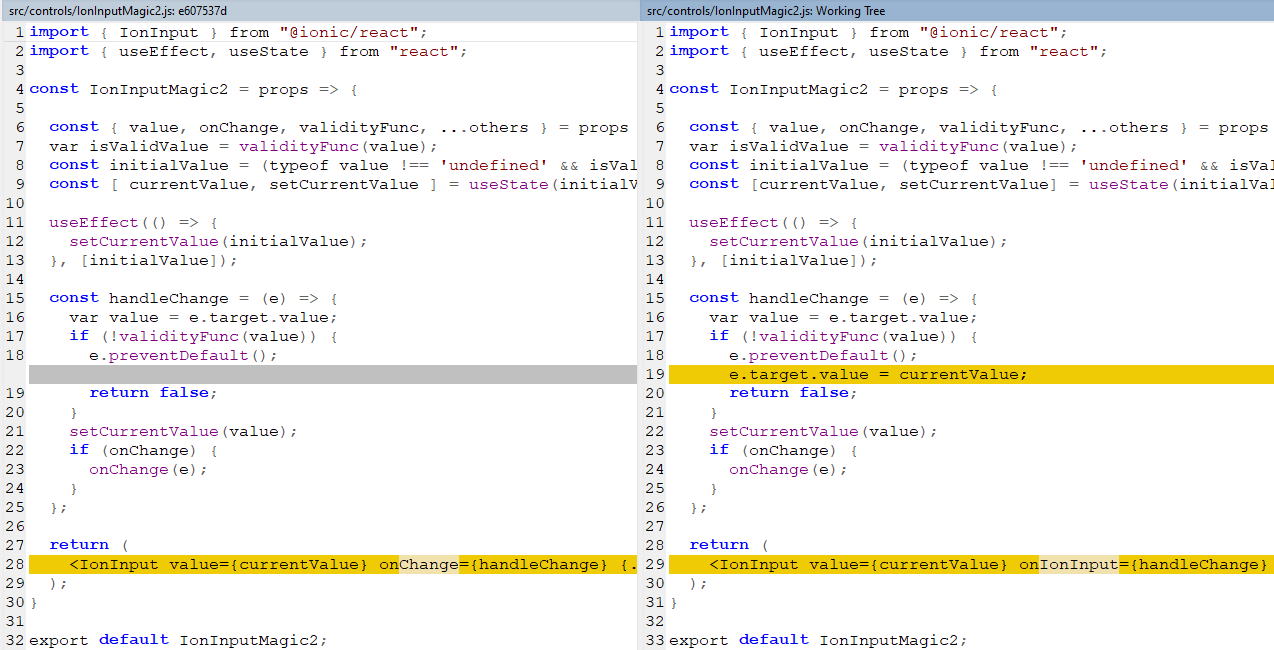This screenshot has width=1274, height=650.
Task: Click 'export default IonInputMagic2;' in e607537d pane
Action: click(178, 640)
